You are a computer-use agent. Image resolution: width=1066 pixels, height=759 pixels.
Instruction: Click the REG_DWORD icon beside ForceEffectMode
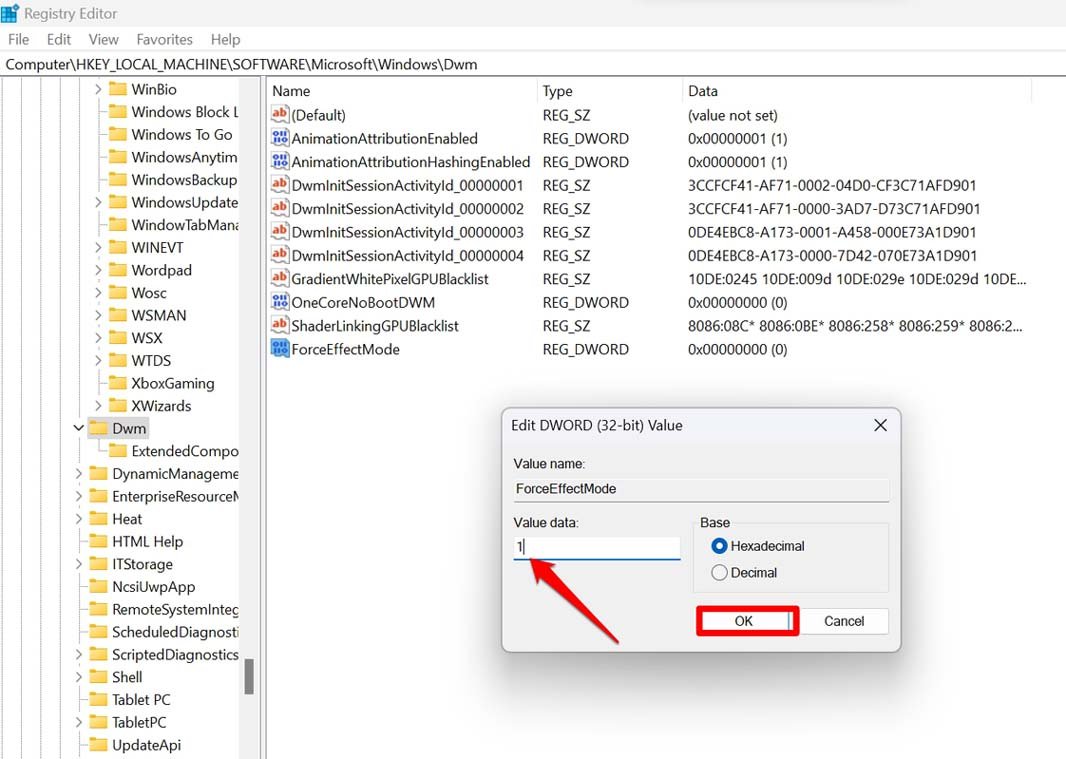coord(280,349)
